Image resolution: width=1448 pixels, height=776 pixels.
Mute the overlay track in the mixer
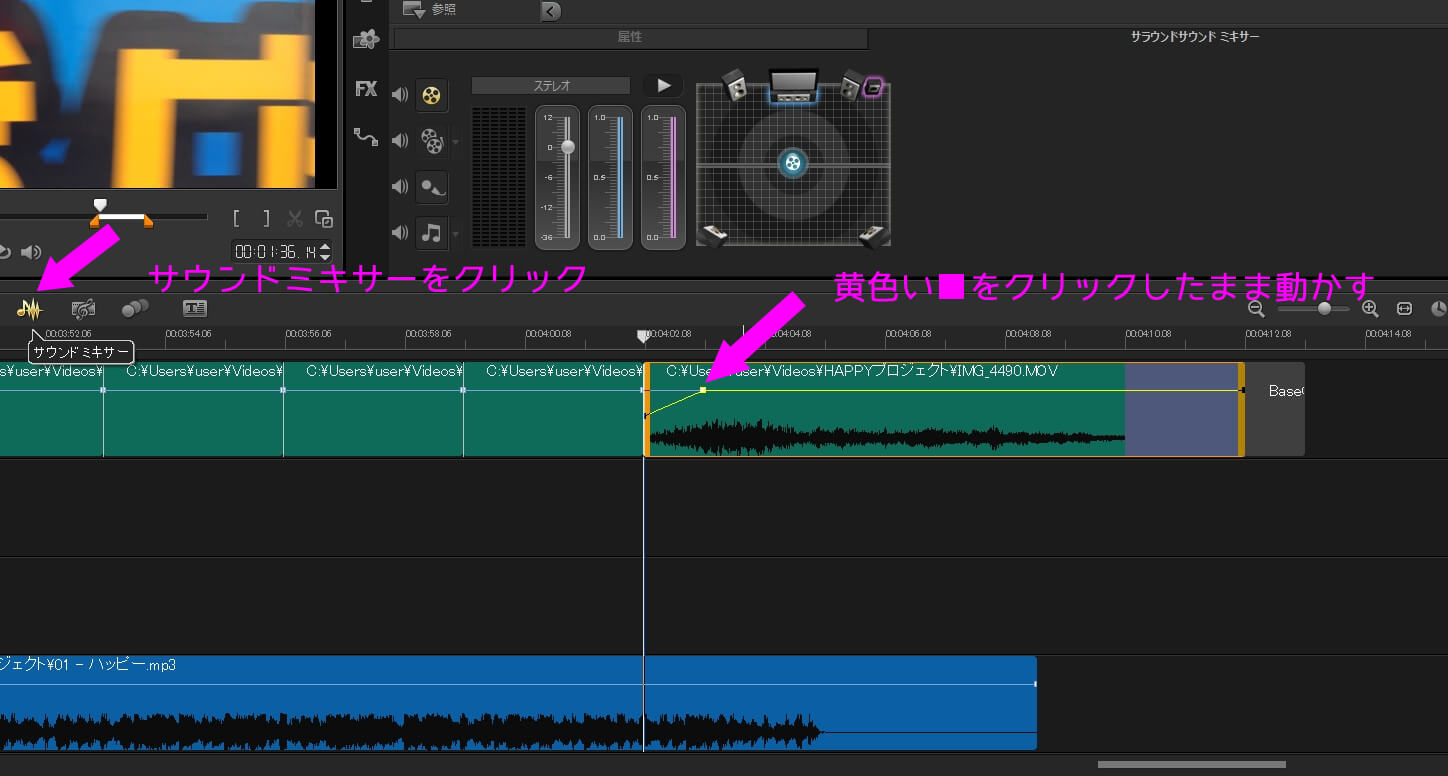tap(400, 141)
